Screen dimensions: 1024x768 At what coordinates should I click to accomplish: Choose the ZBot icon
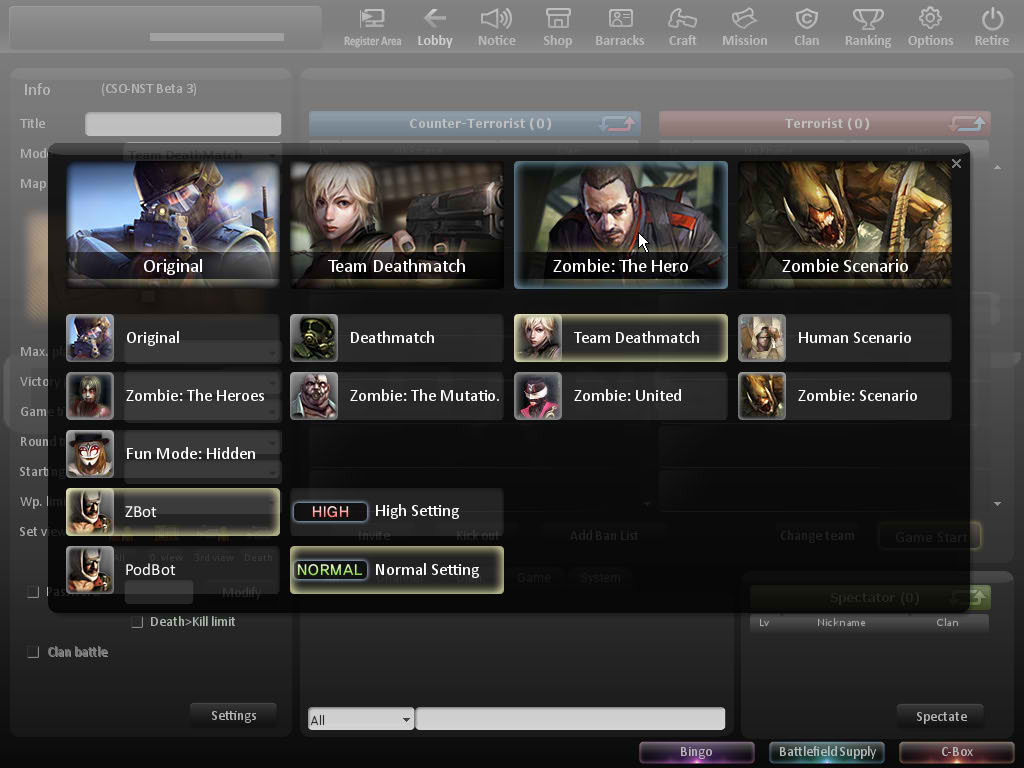click(90, 512)
